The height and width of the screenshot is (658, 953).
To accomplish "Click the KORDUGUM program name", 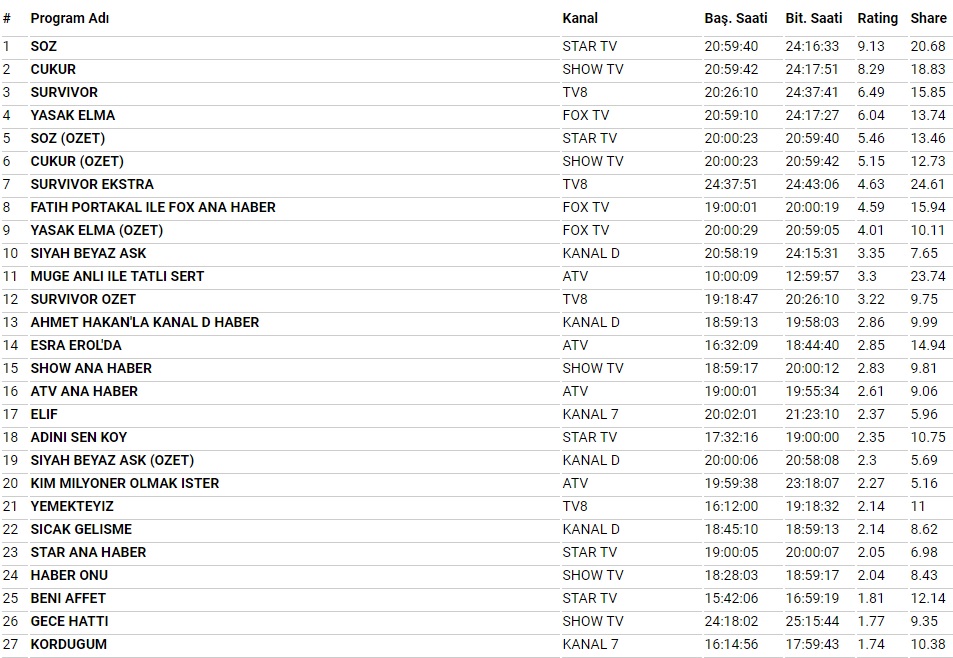I will coord(68,644).
